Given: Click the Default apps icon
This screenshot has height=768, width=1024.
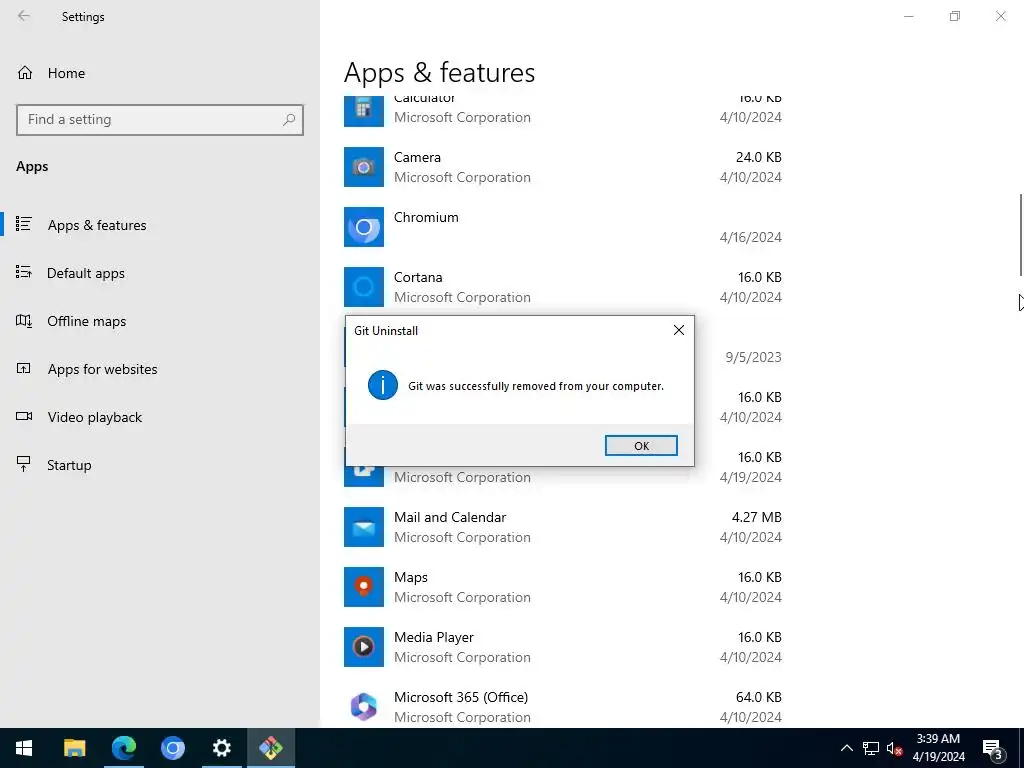Looking at the screenshot, I should tap(24, 272).
